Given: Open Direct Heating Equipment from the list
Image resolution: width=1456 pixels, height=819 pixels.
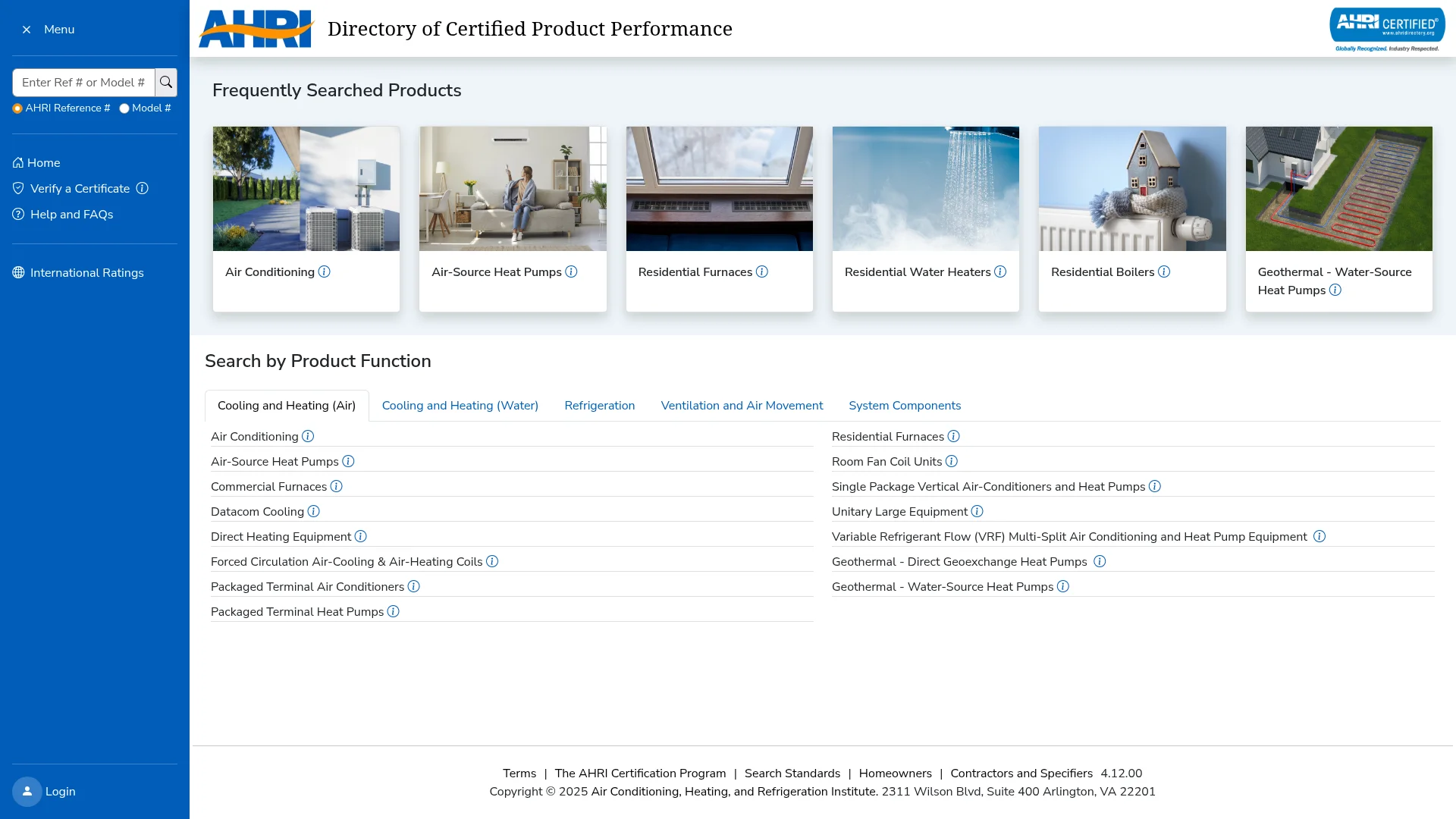Looking at the screenshot, I should [x=281, y=537].
